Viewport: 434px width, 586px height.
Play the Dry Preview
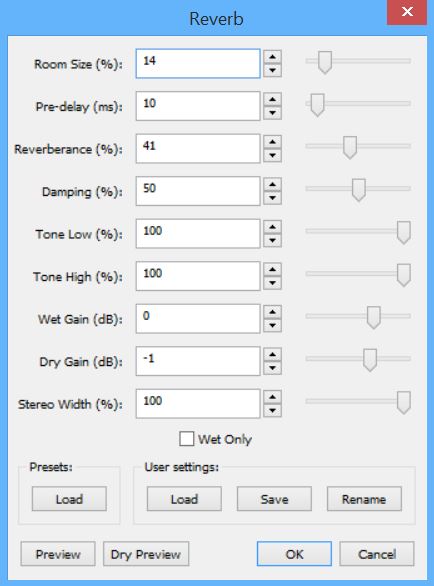click(x=146, y=554)
